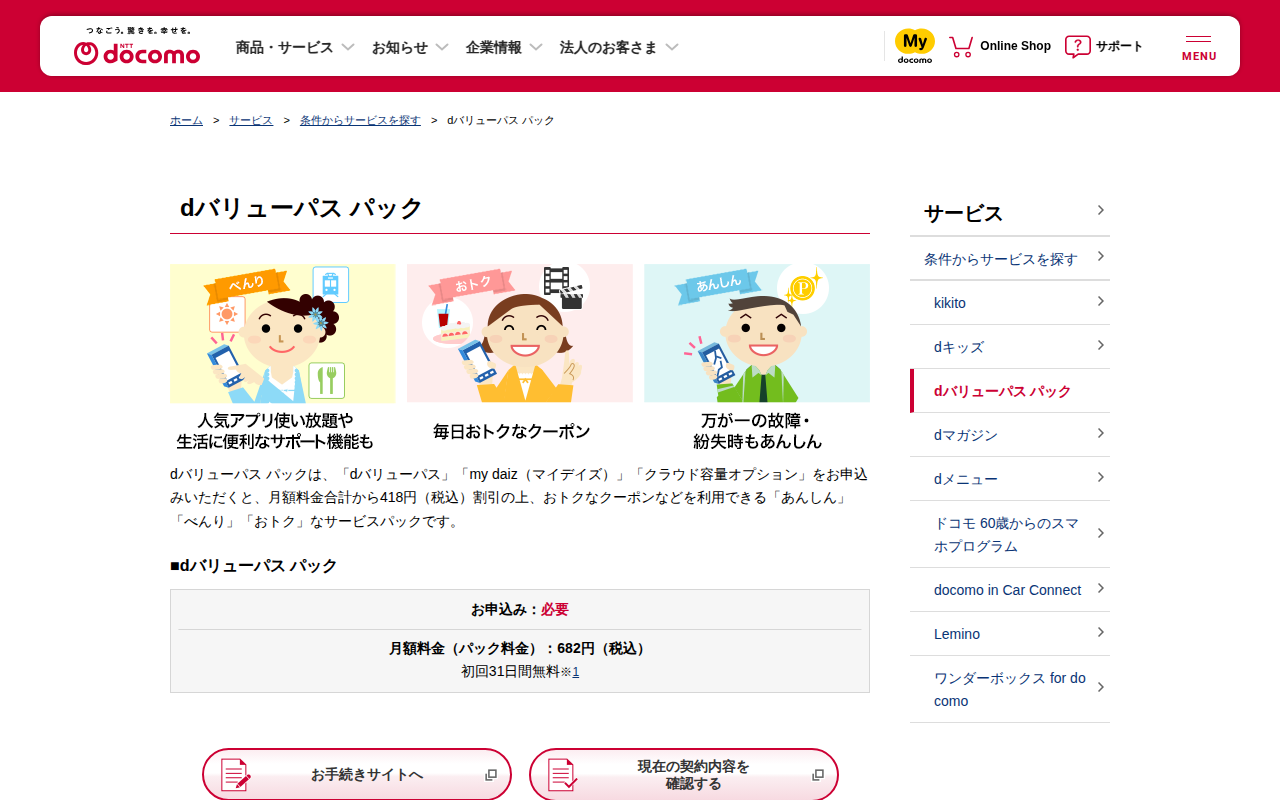Click the chevron beside kikito
This screenshot has width=1280, height=800.
click(x=1100, y=301)
